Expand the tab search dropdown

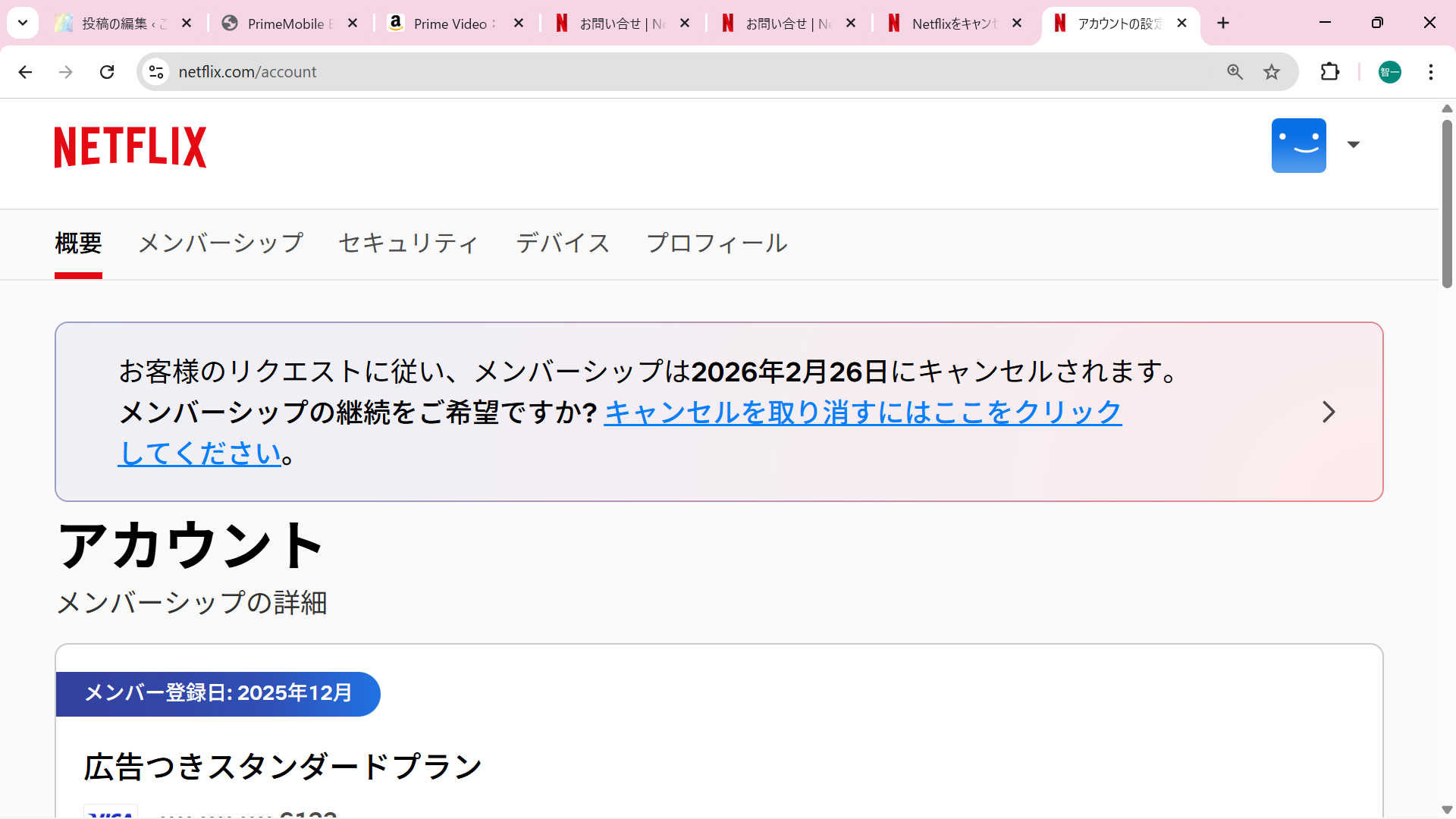tap(23, 23)
